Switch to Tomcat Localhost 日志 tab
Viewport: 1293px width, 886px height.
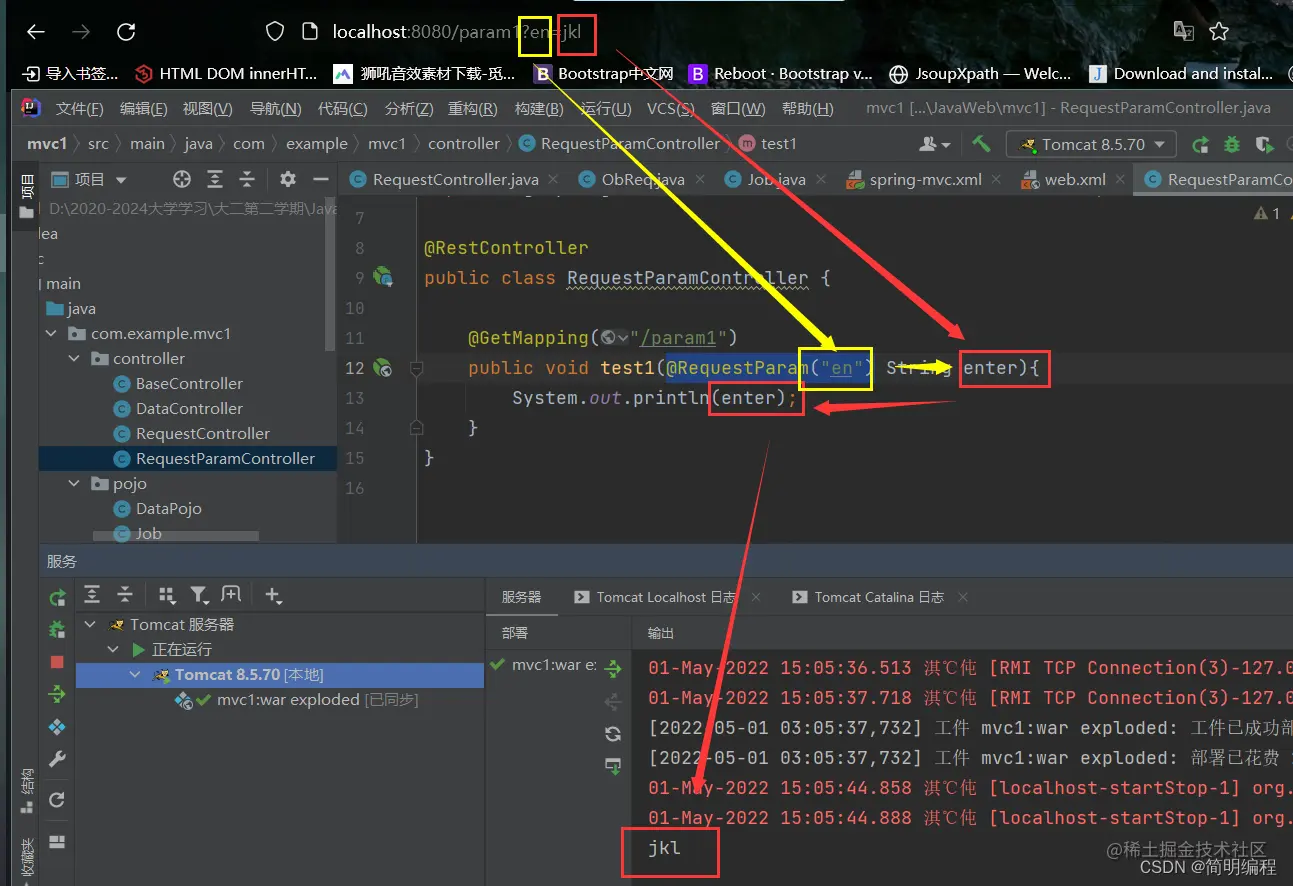pos(655,597)
